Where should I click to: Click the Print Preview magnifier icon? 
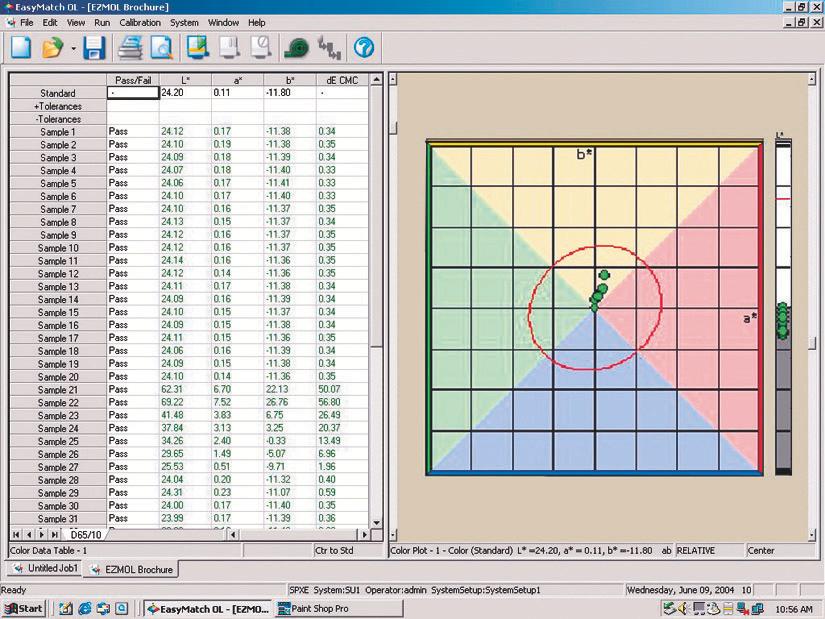(x=162, y=47)
